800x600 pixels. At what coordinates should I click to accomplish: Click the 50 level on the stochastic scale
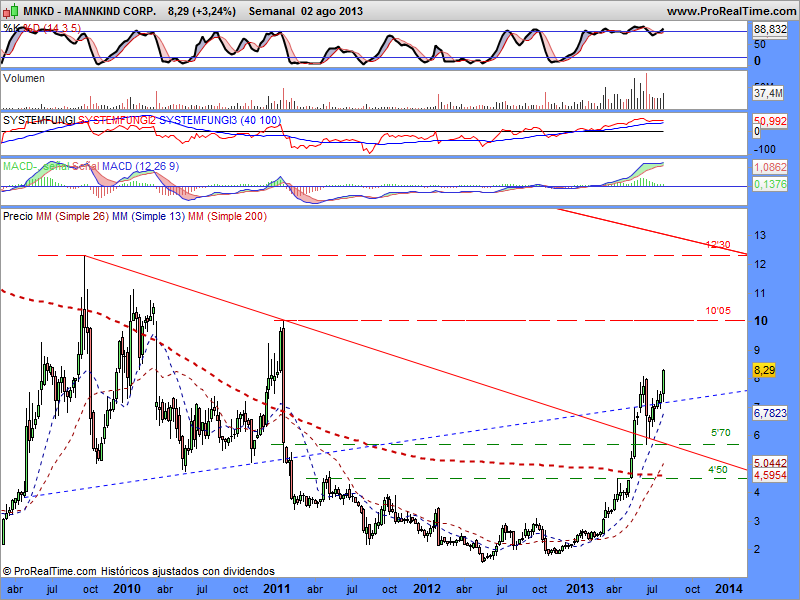[760, 44]
